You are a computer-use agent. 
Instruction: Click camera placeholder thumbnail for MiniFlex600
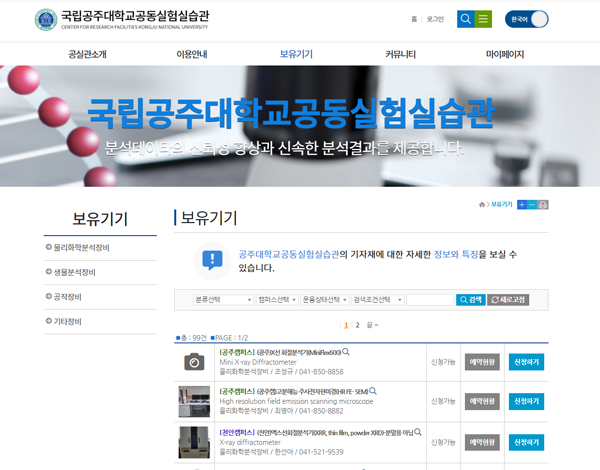click(x=194, y=362)
